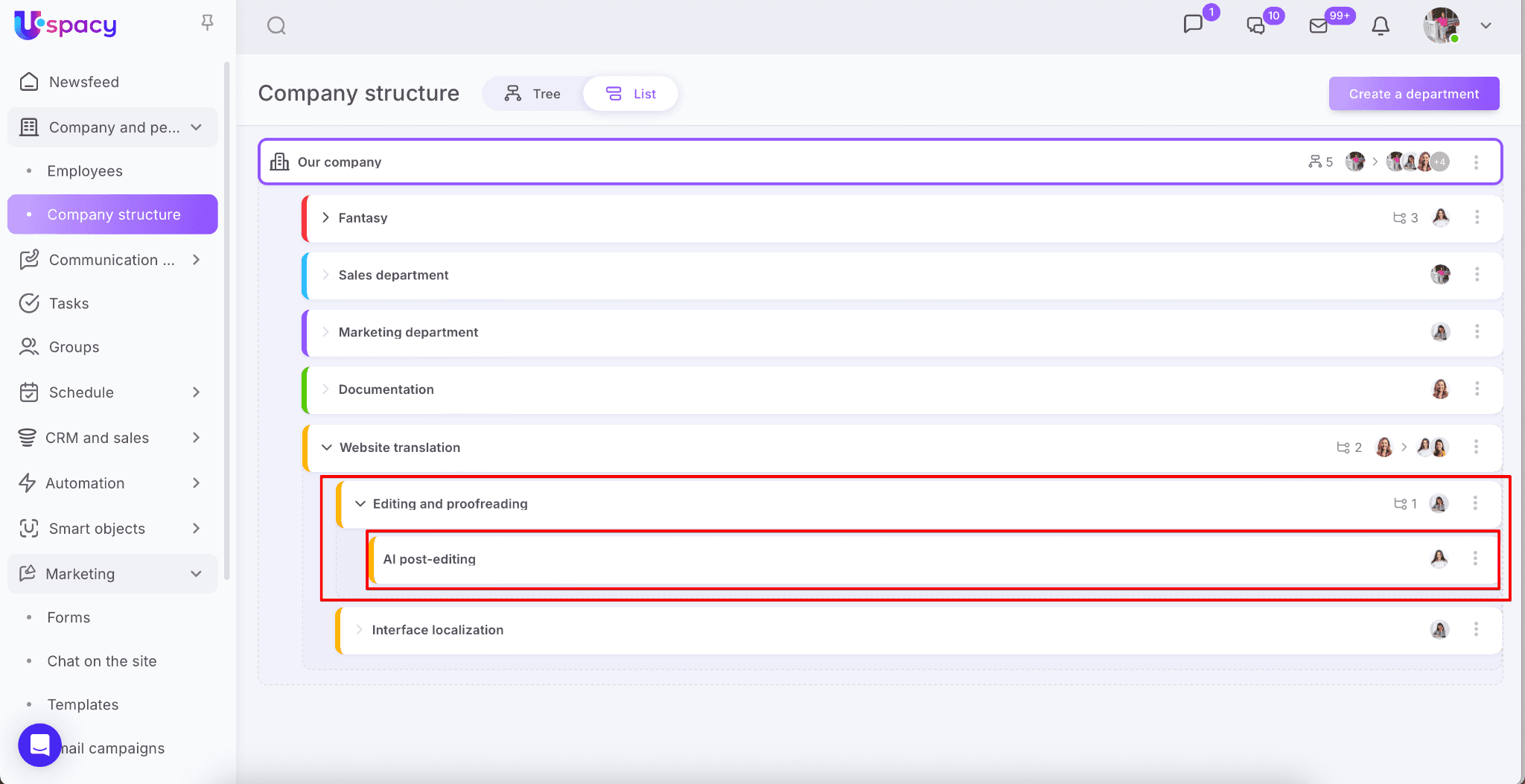The image size is (1525, 784).
Task: Click the user profile avatar
Action: (1441, 26)
